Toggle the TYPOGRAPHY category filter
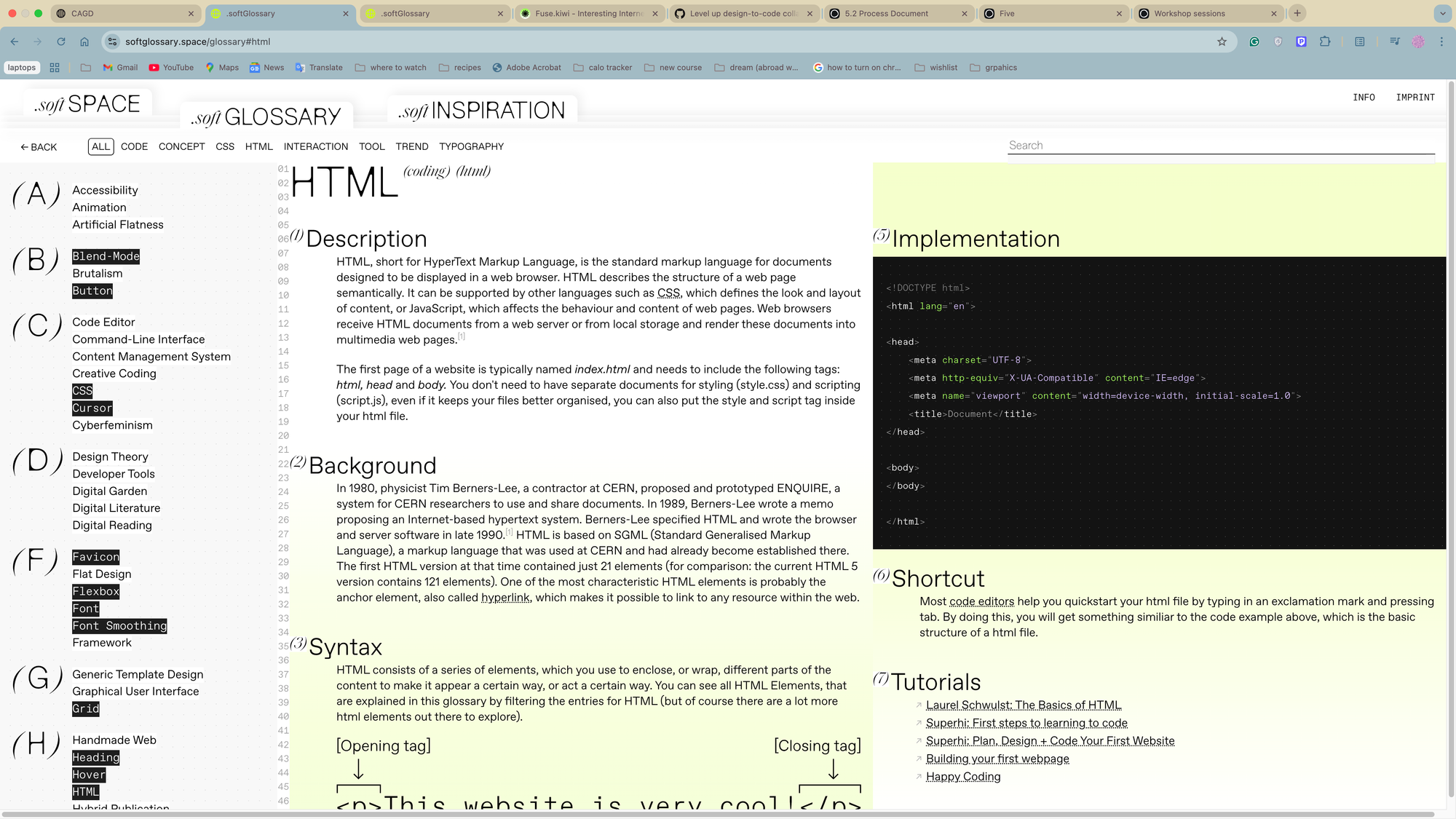Image resolution: width=1456 pixels, height=819 pixels. point(471,146)
